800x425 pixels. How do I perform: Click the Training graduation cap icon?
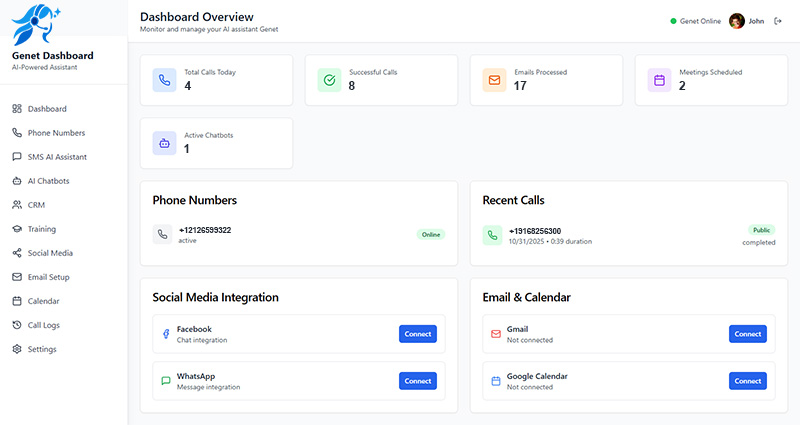17,229
